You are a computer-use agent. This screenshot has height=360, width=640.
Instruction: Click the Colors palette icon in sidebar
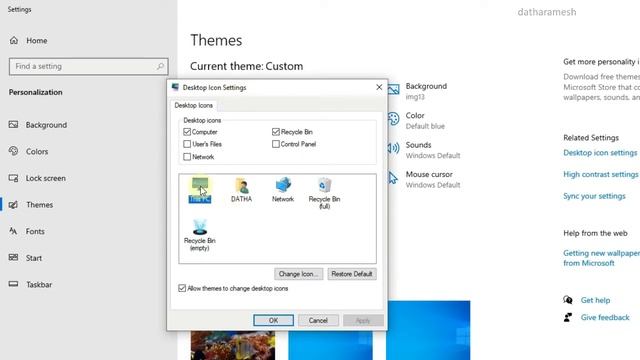(x=13, y=151)
